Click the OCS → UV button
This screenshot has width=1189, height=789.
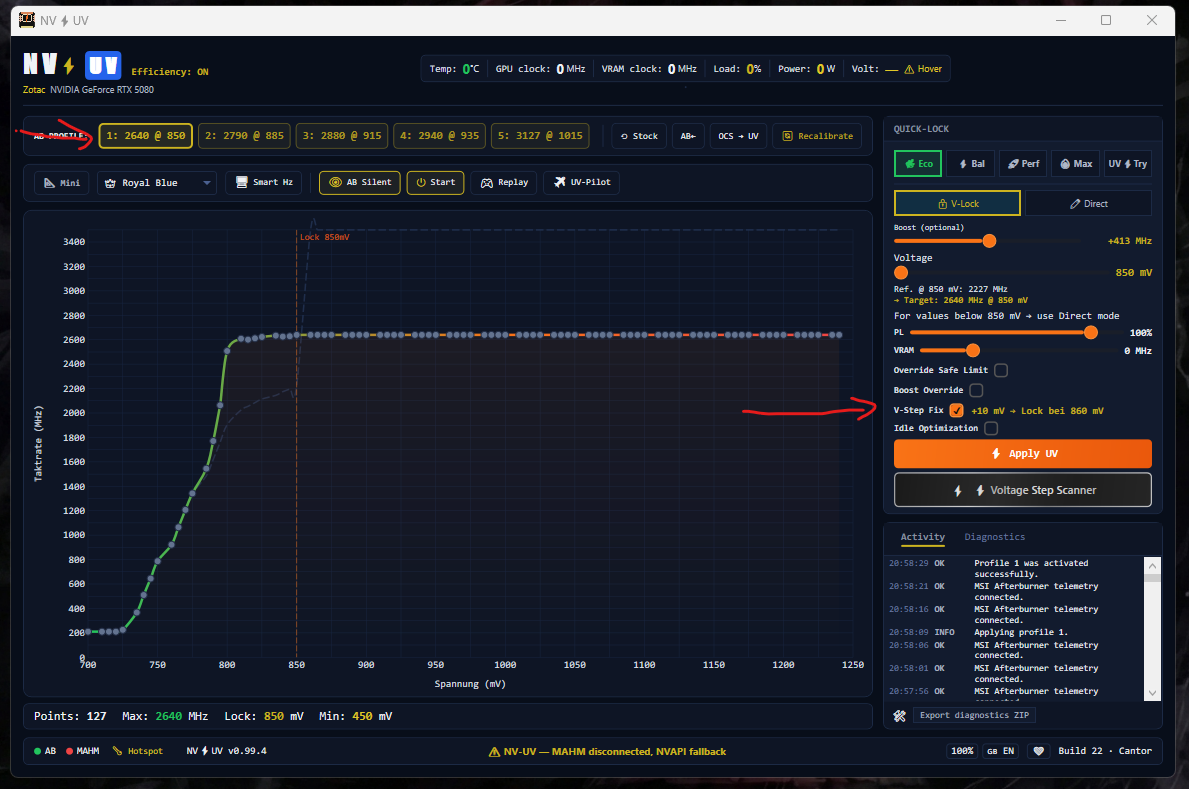739,136
